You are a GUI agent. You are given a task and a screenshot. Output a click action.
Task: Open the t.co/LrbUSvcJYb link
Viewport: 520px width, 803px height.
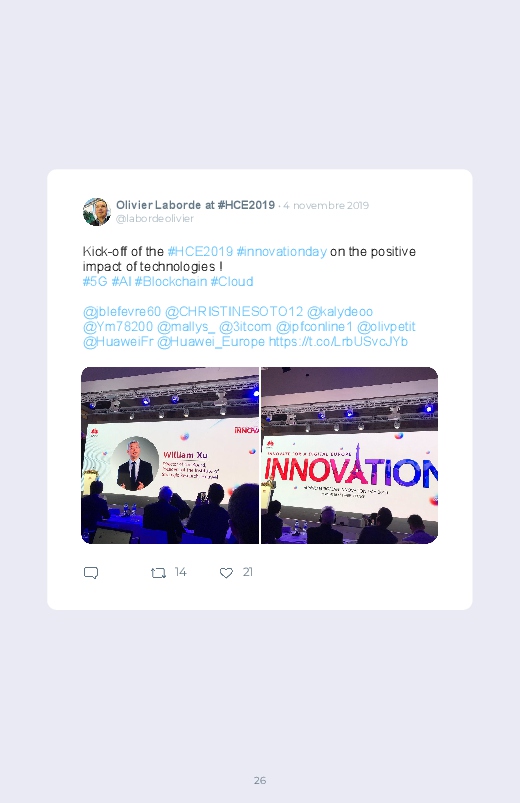click(x=338, y=342)
